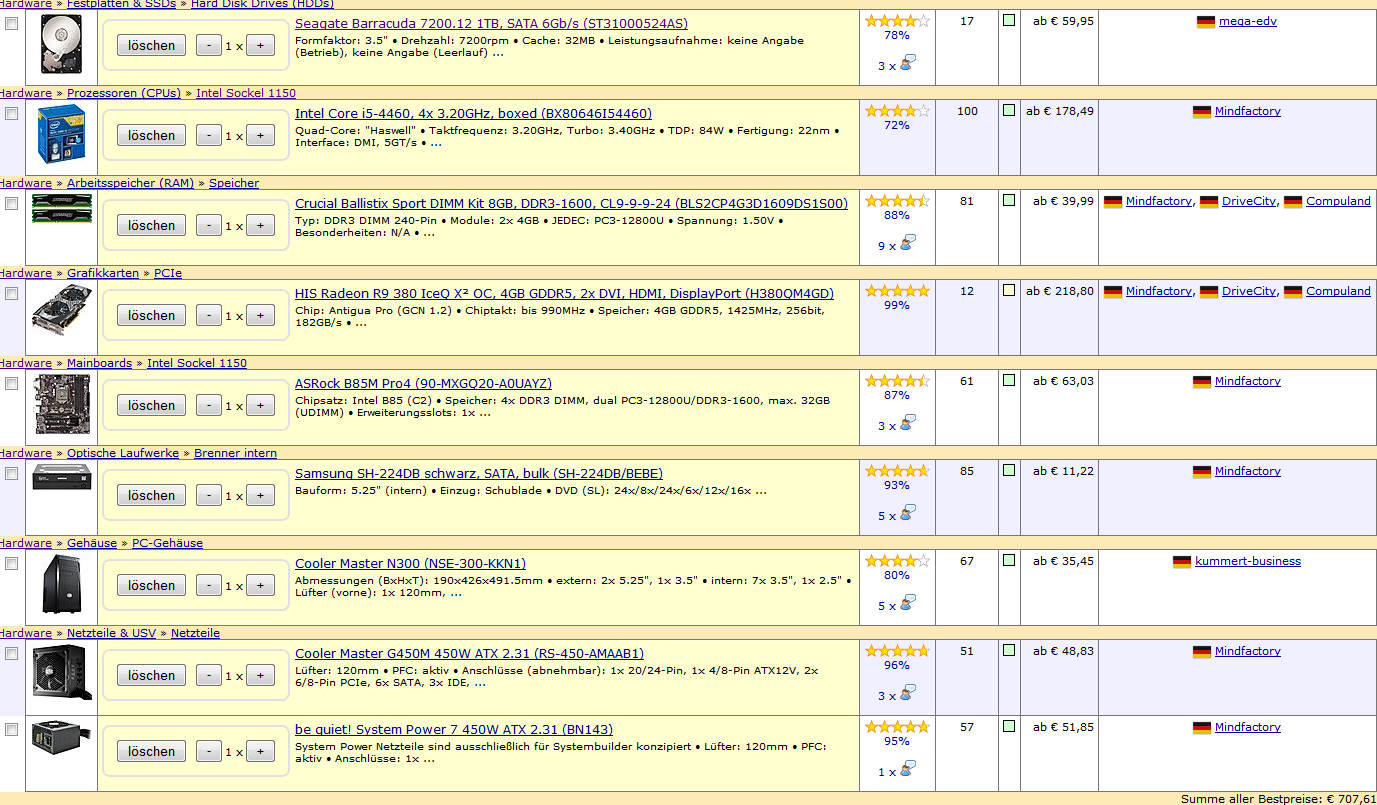The image size is (1377, 805).
Task: Open Samsung DVD burner thumbnail
Action: pos(62,476)
